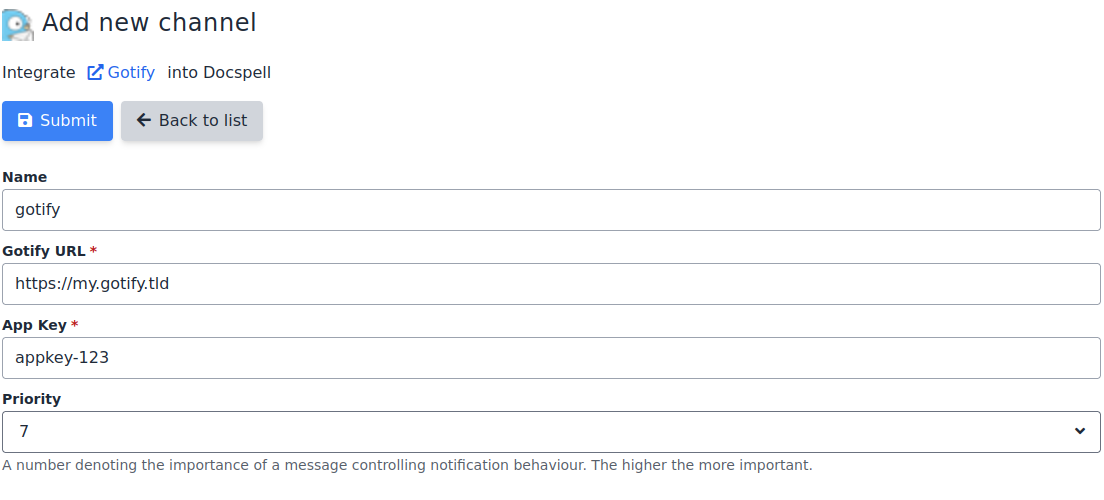Expand the Priority dropdown chevron

click(x=1079, y=431)
